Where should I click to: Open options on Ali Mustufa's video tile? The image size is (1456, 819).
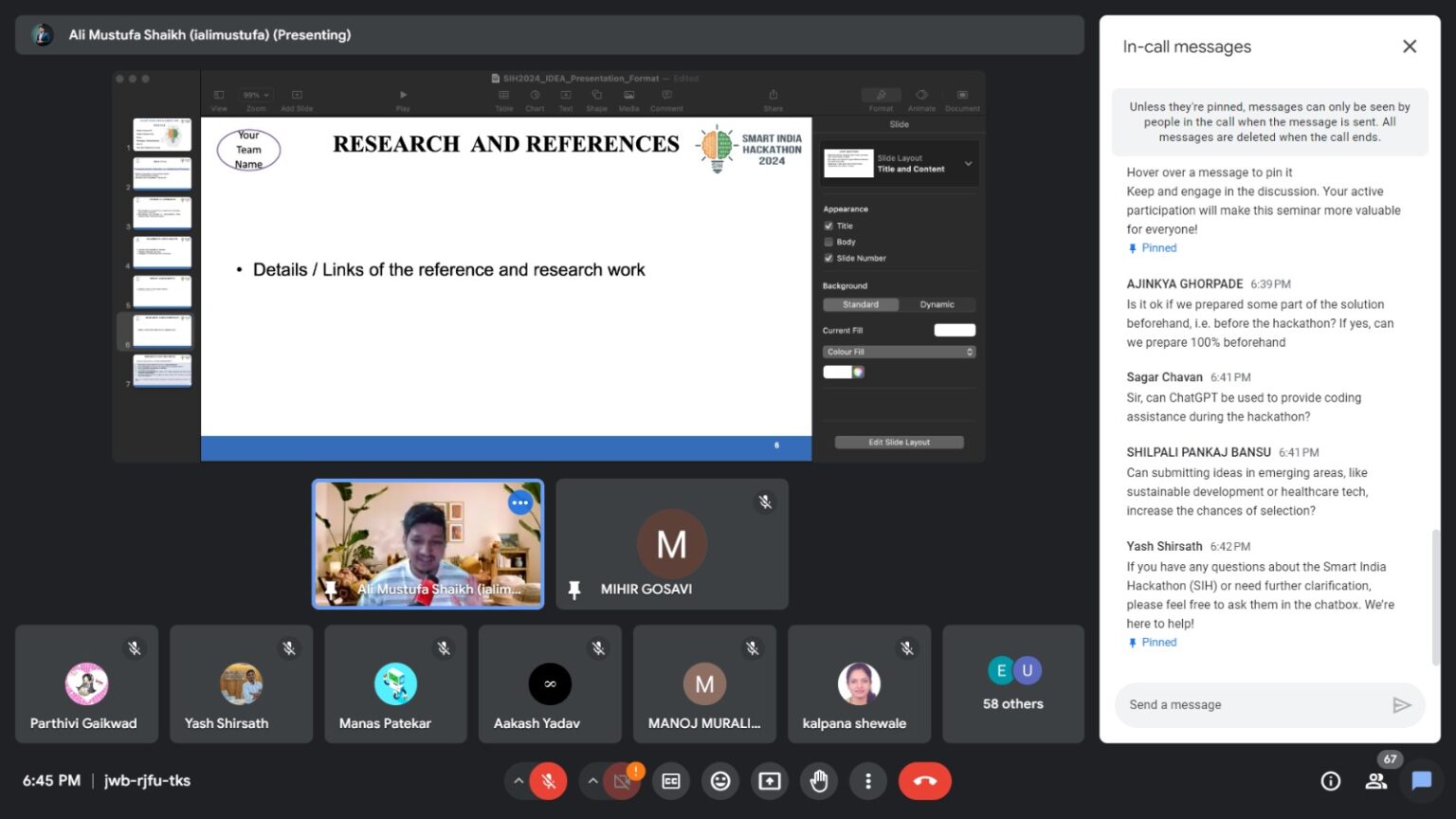[x=520, y=502]
